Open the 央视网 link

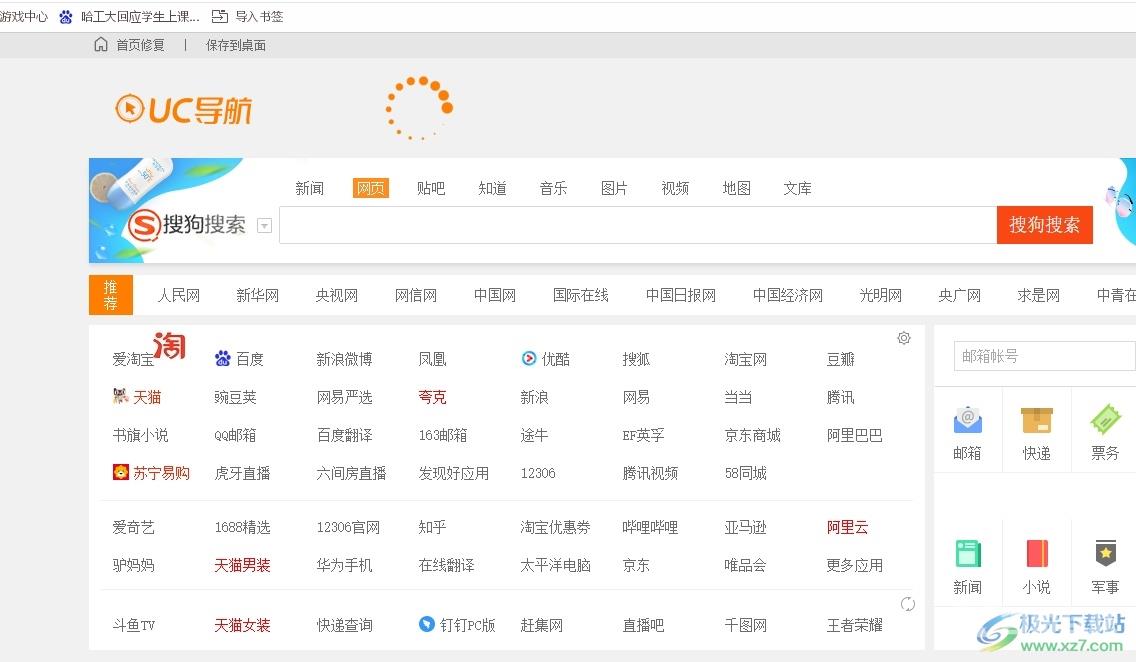click(337, 296)
